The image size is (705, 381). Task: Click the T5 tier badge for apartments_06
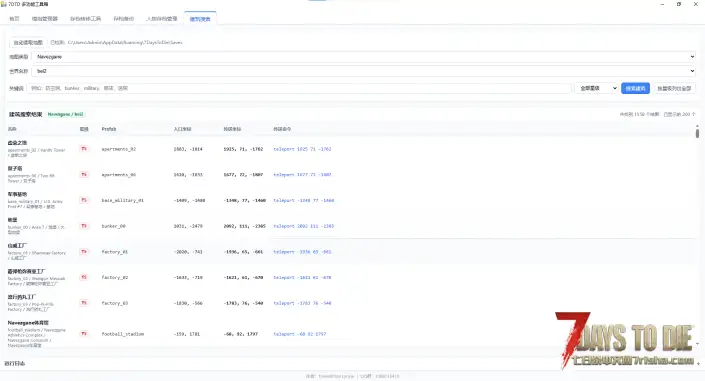coord(84,174)
